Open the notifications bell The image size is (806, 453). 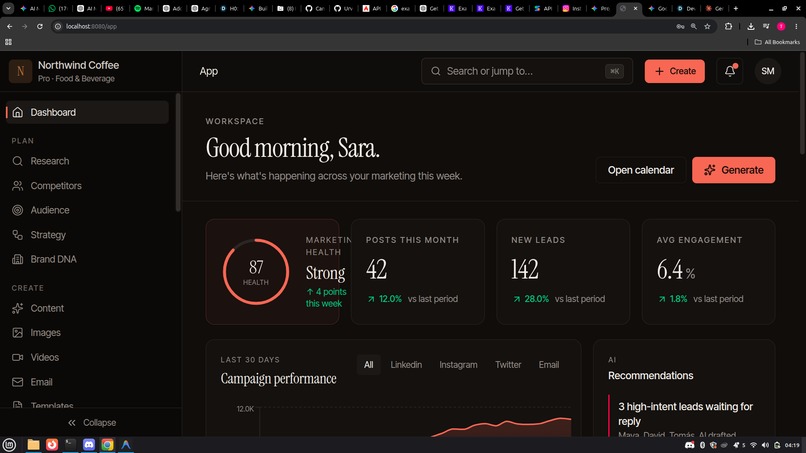pos(729,71)
